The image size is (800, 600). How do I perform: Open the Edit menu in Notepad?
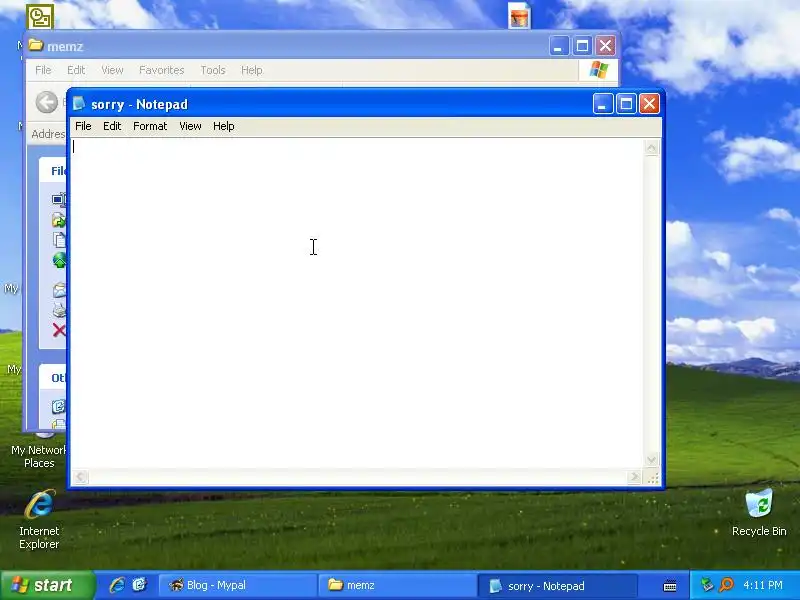click(112, 126)
